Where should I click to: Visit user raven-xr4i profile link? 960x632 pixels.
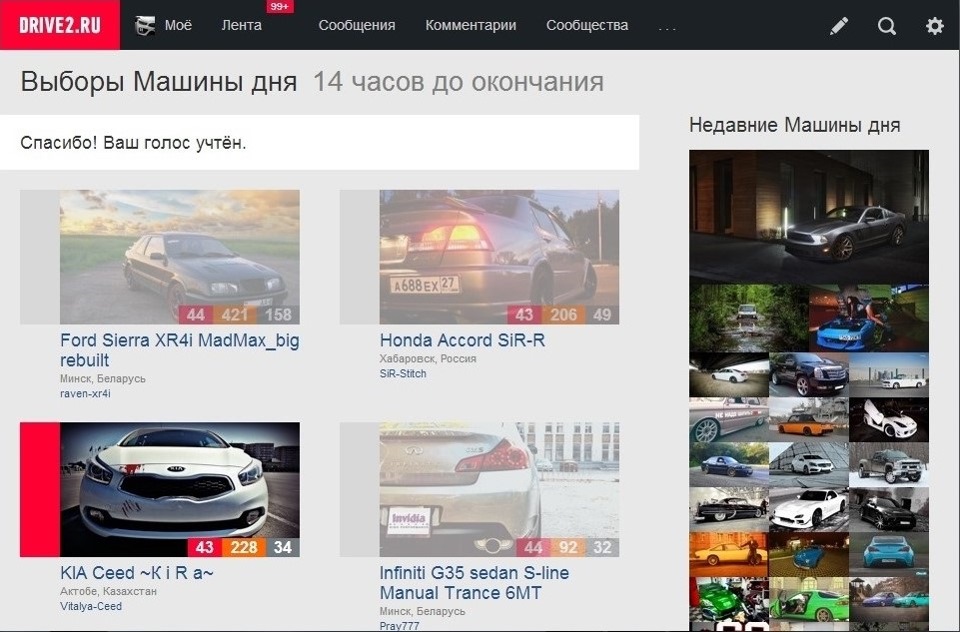pos(85,394)
